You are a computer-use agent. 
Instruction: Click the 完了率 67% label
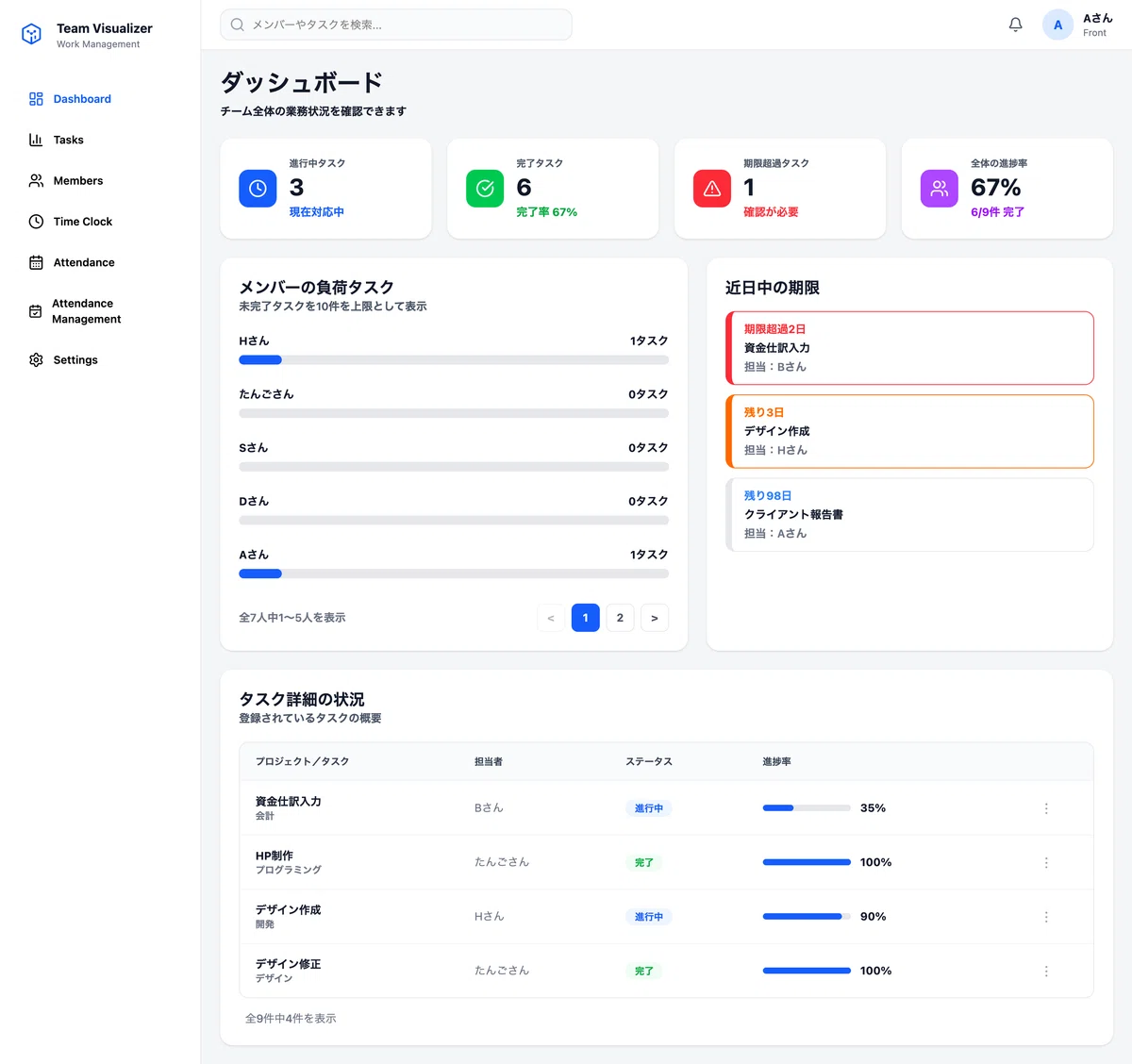coord(546,212)
